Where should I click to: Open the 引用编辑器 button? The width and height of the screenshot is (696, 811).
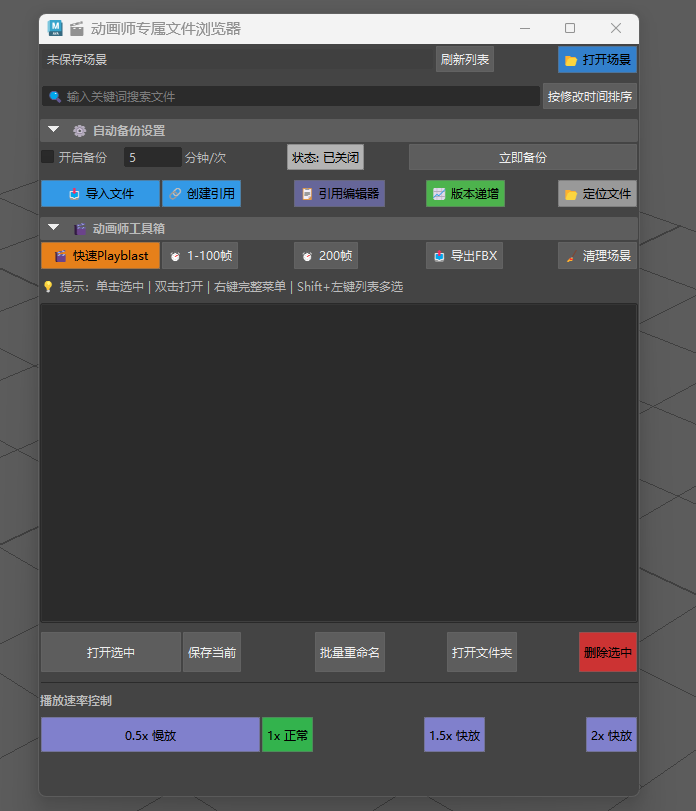(x=339, y=193)
